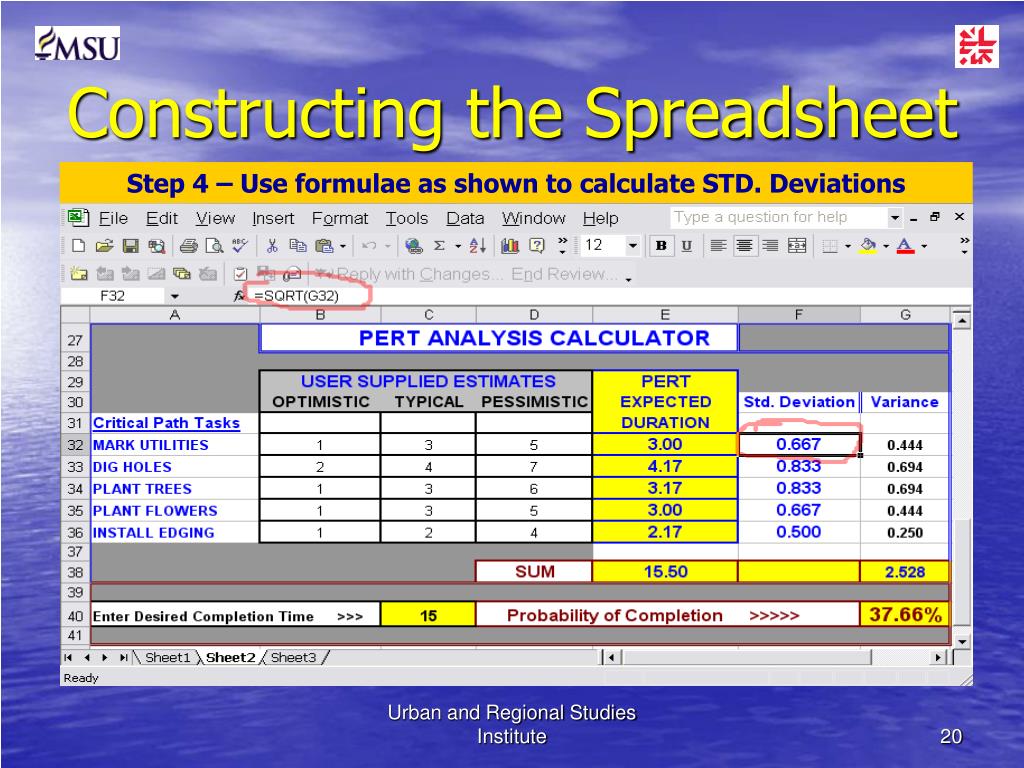Open a file with the Open folder icon

104,246
